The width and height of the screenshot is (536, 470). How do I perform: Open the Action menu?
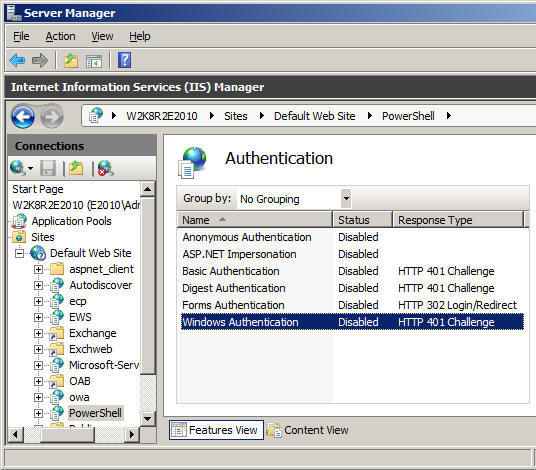click(x=61, y=36)
